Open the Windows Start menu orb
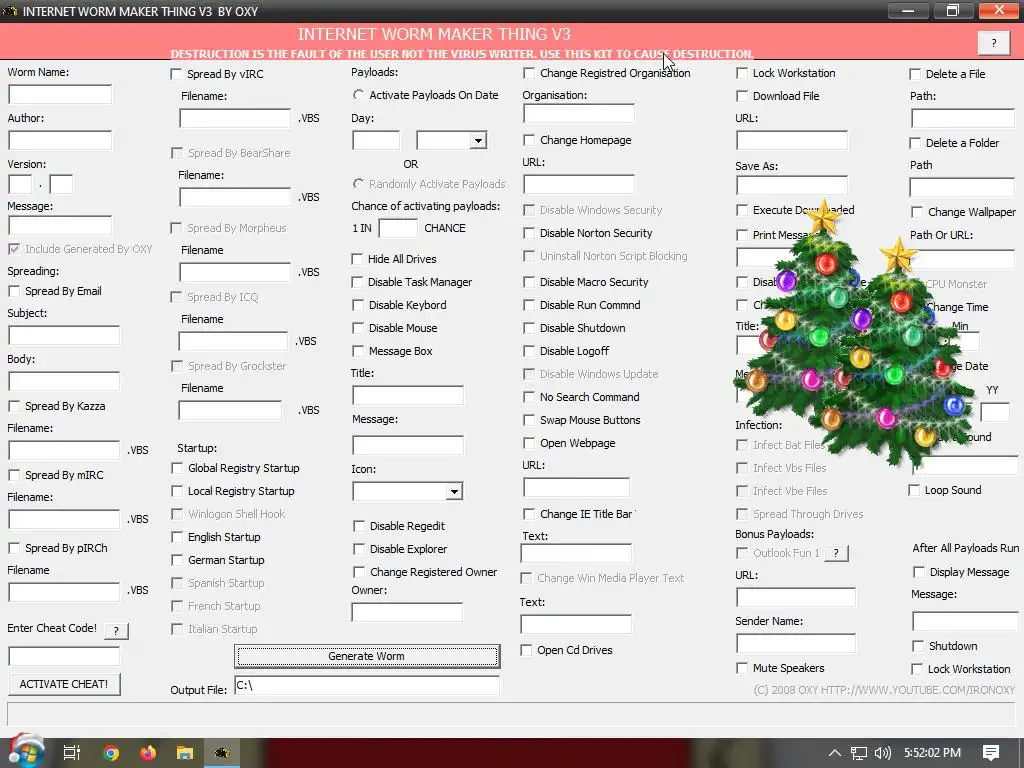Screen dimensions: 1024x768 click(26, 751)
